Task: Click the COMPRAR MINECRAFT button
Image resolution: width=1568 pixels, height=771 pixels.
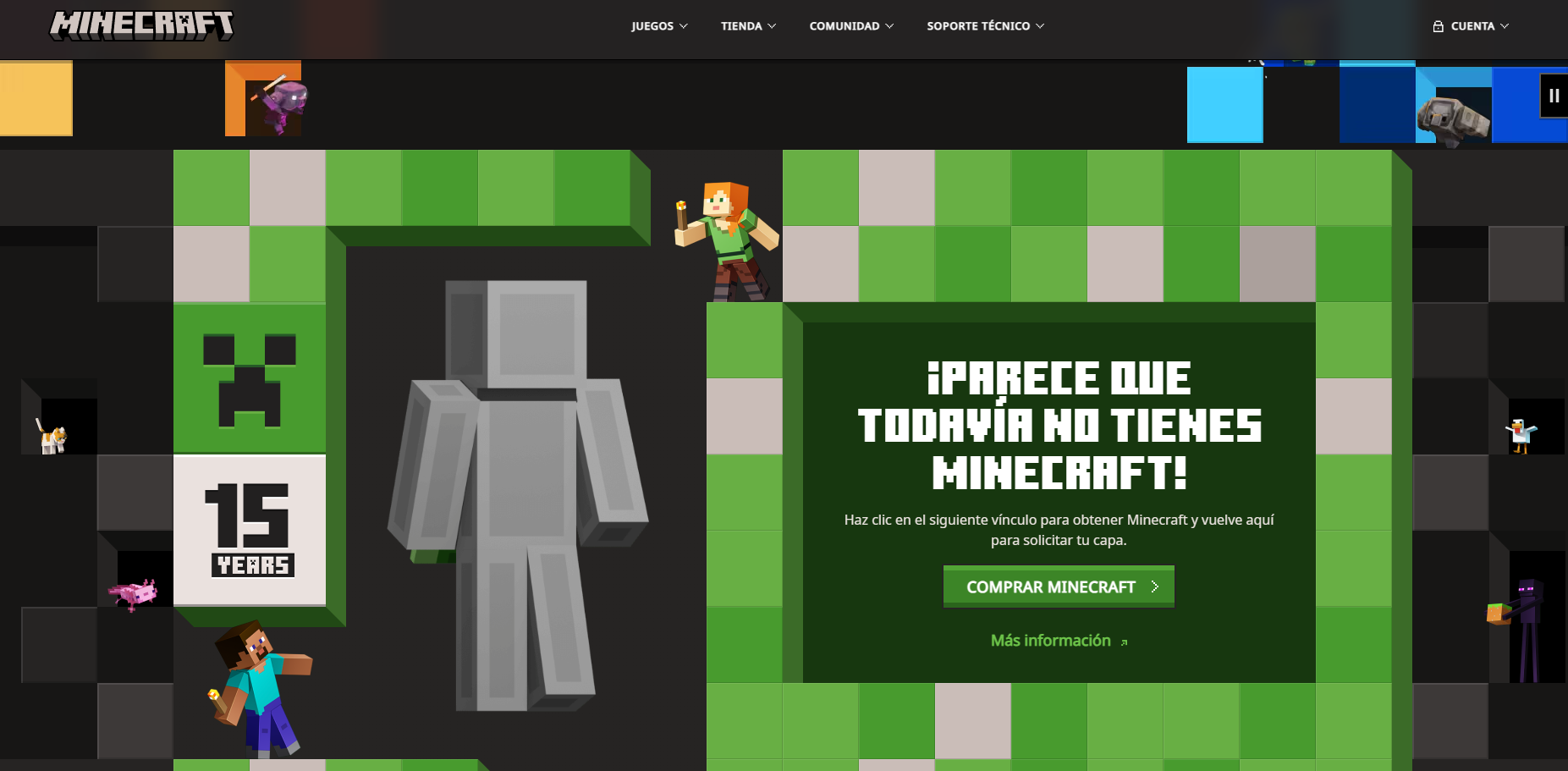Action: coord(1059,587)
